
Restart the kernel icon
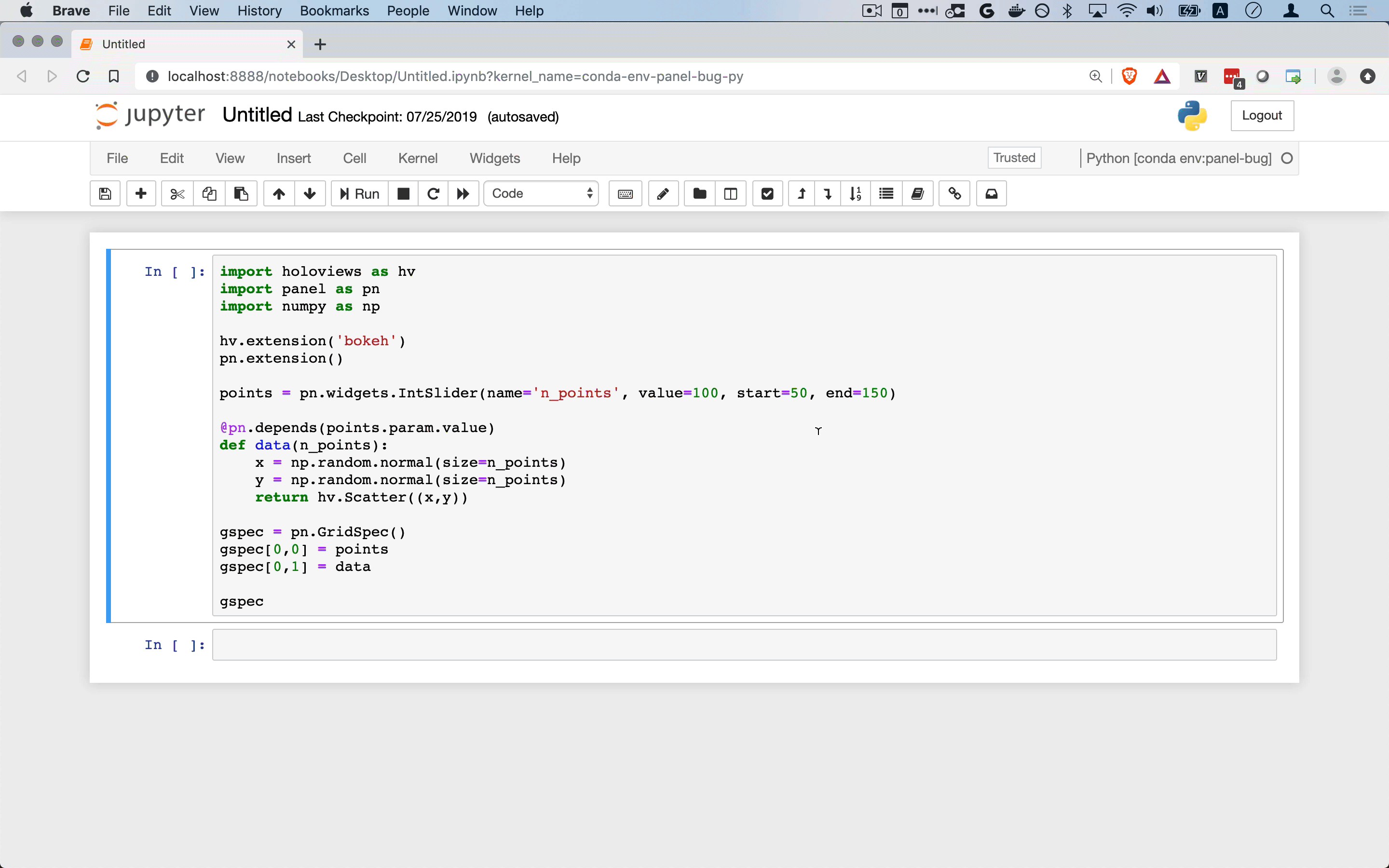click(x=434, y=193)
